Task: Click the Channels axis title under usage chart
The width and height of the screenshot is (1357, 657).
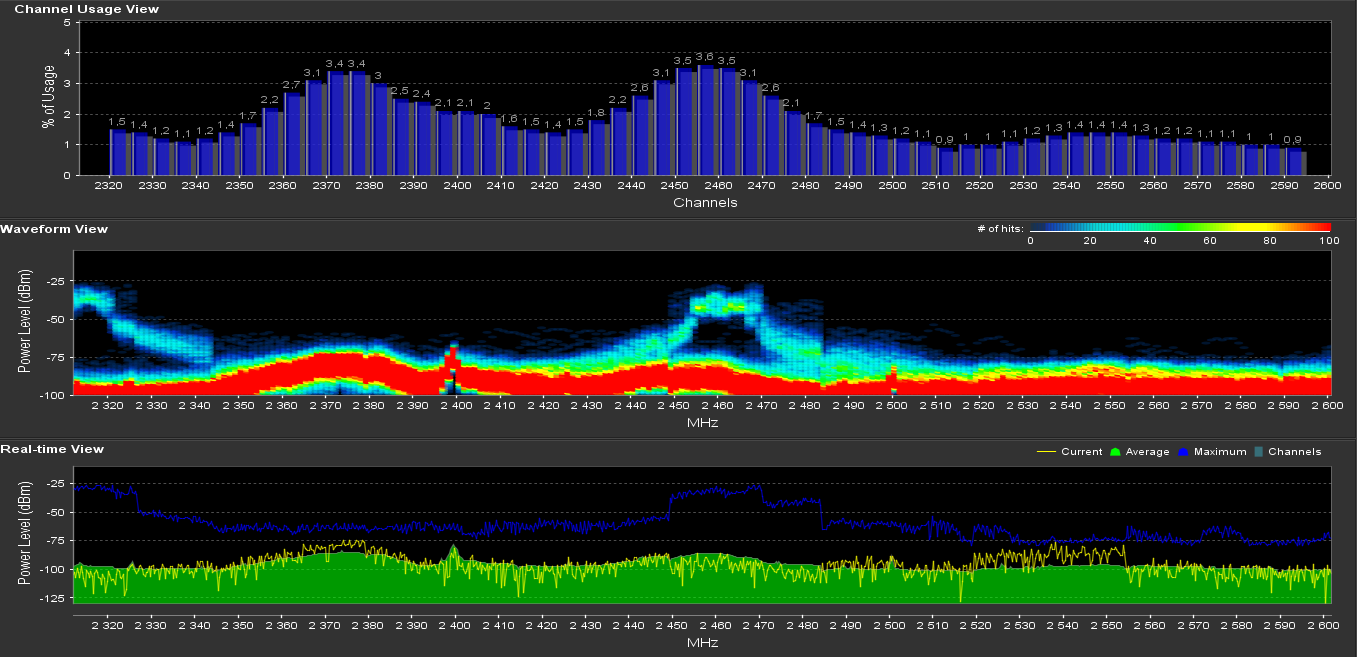Action: click(706, 203)
